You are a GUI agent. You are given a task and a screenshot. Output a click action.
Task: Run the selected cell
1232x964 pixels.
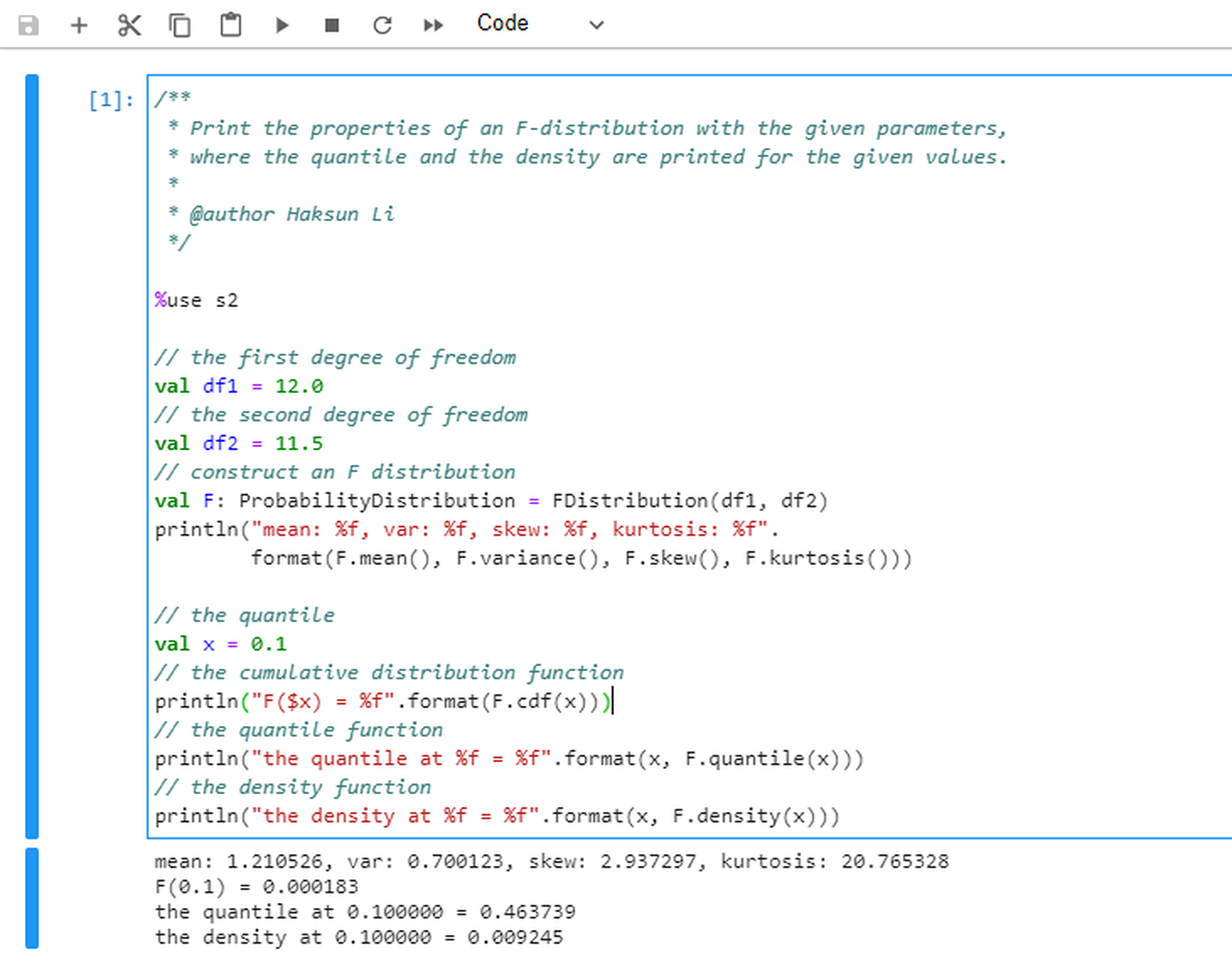[x=281, y=25]
